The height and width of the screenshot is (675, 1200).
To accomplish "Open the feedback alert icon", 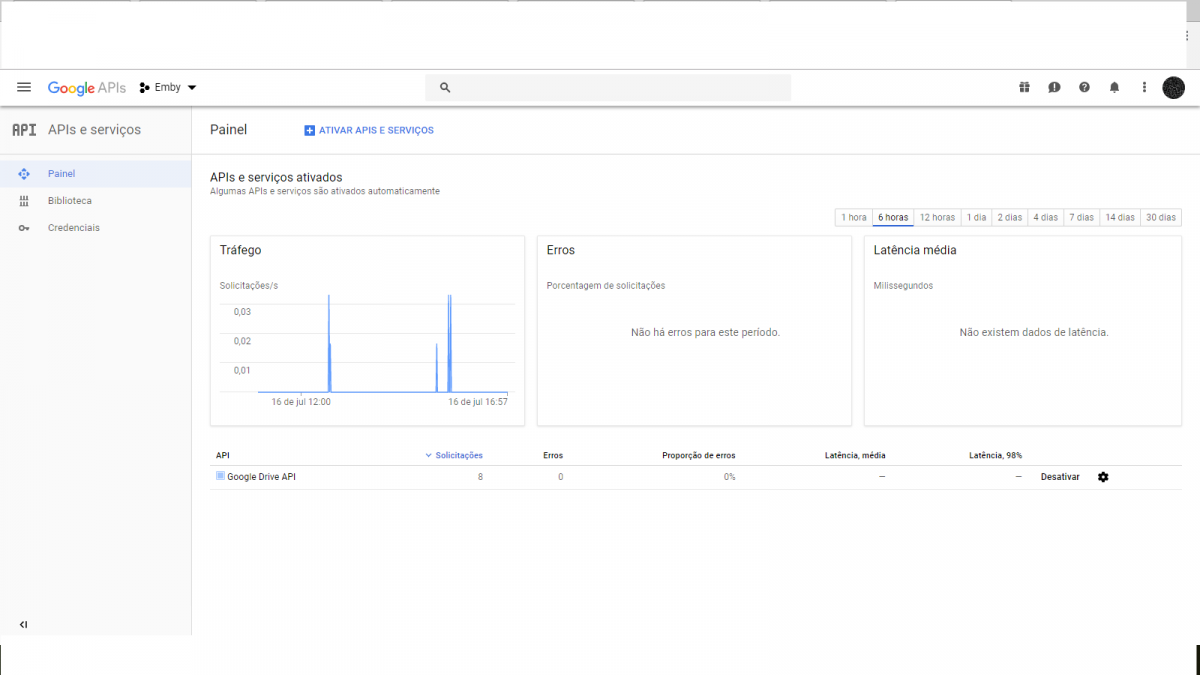I will tap(1054, 88).
